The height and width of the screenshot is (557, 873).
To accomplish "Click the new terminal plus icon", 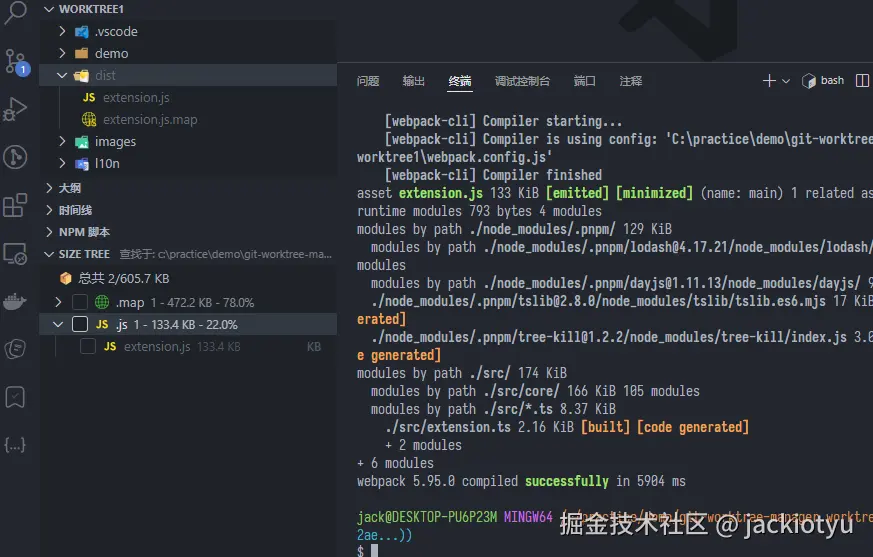I will [769, 81].
